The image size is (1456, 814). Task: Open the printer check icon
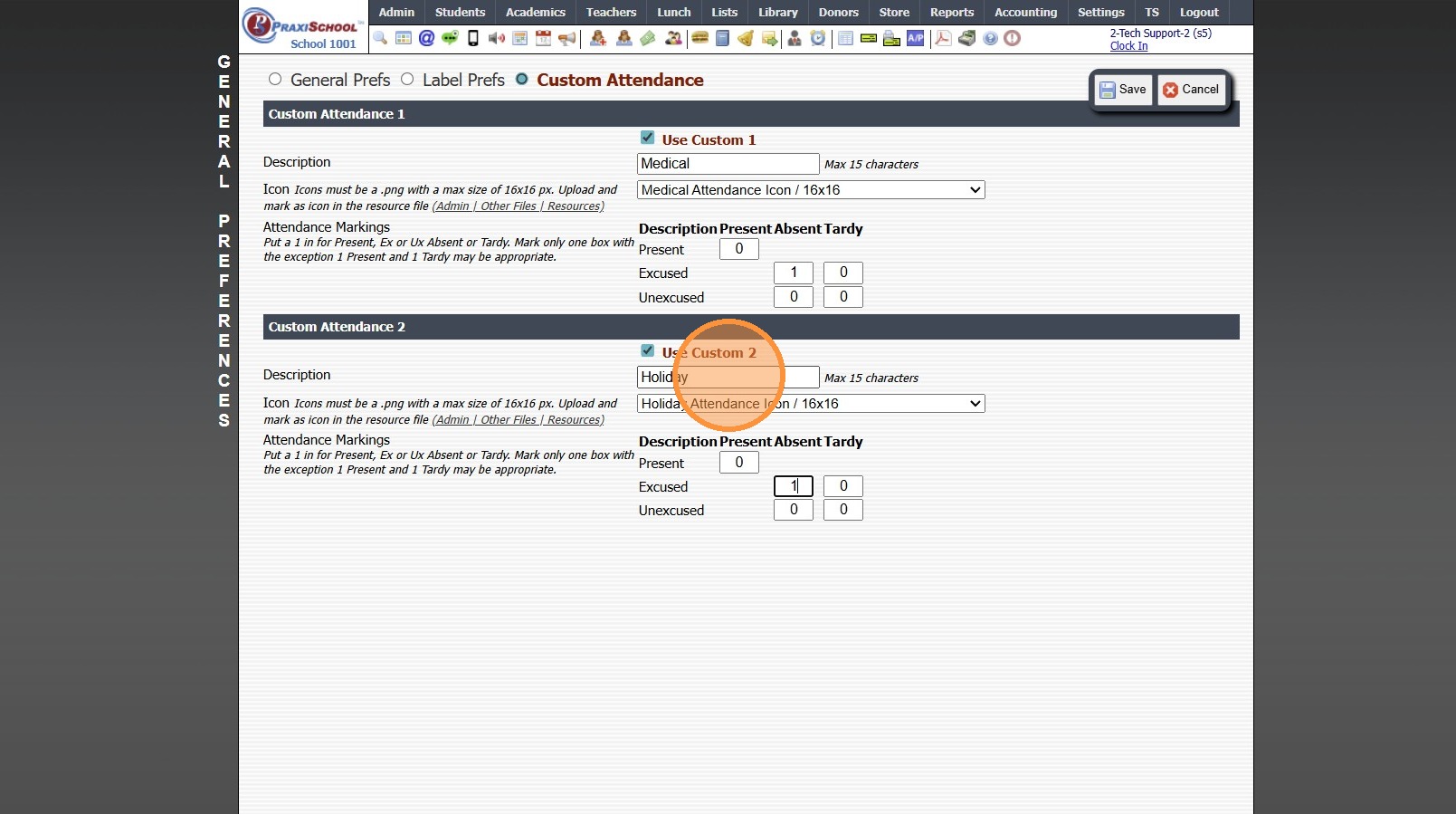click(x=891, y=38)
